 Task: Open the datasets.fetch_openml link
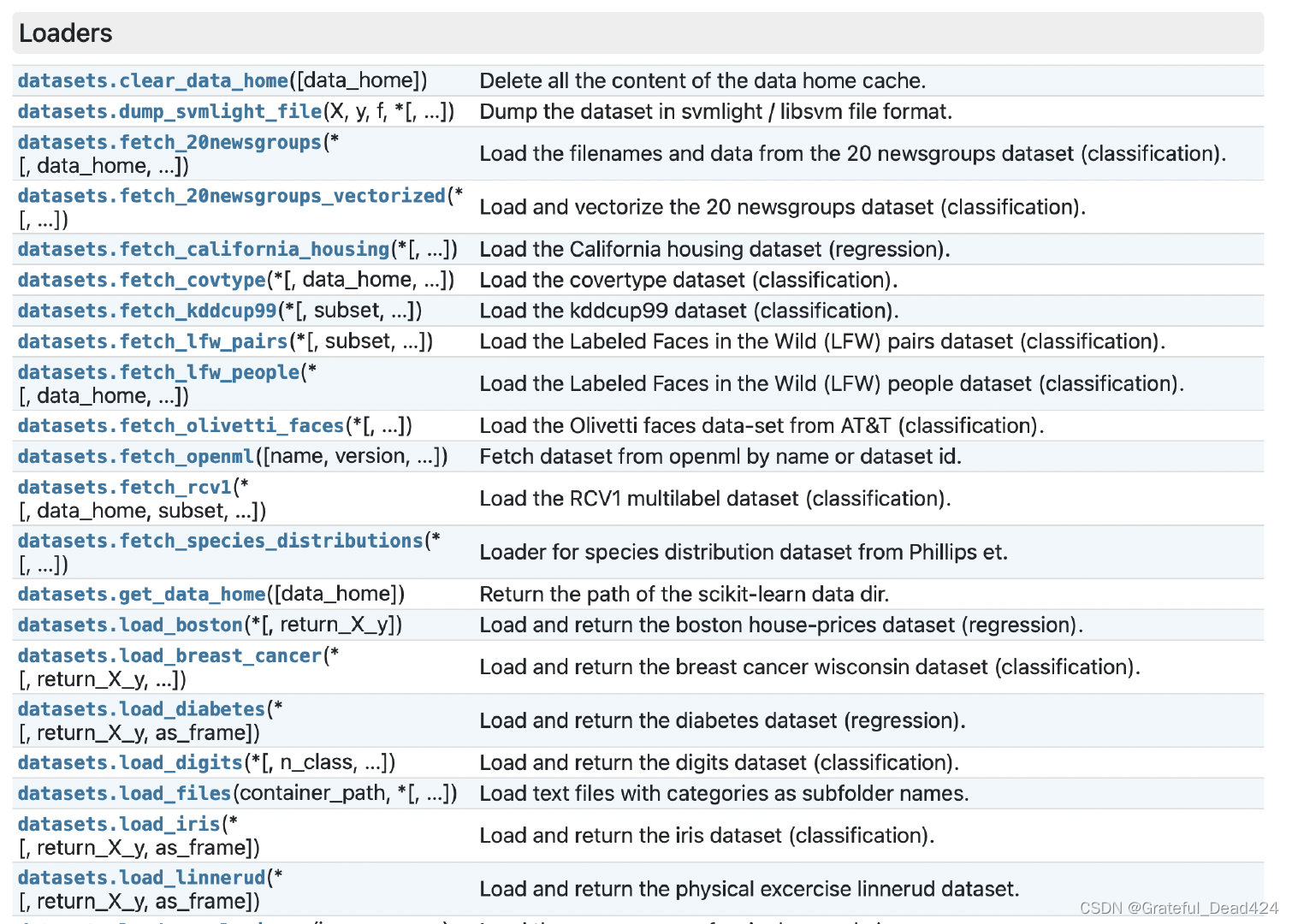coord(136,457)
